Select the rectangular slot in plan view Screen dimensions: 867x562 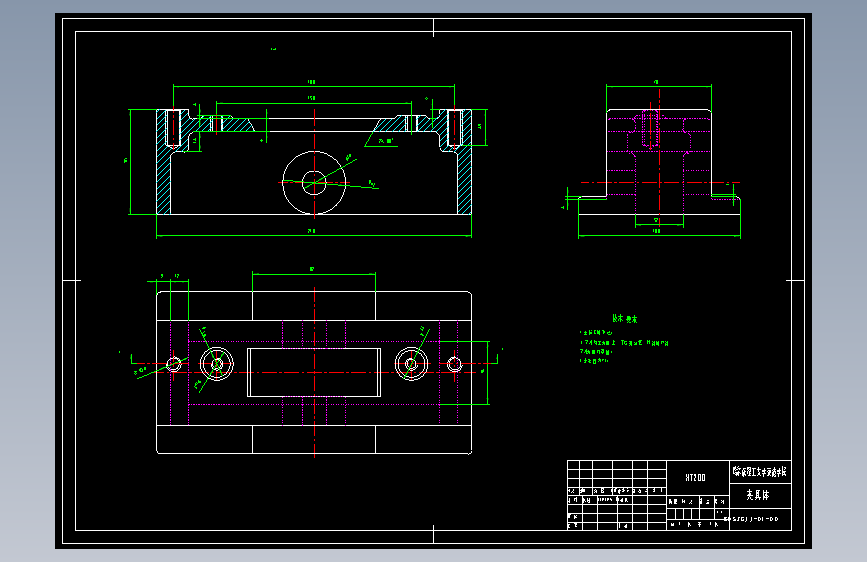314,372
